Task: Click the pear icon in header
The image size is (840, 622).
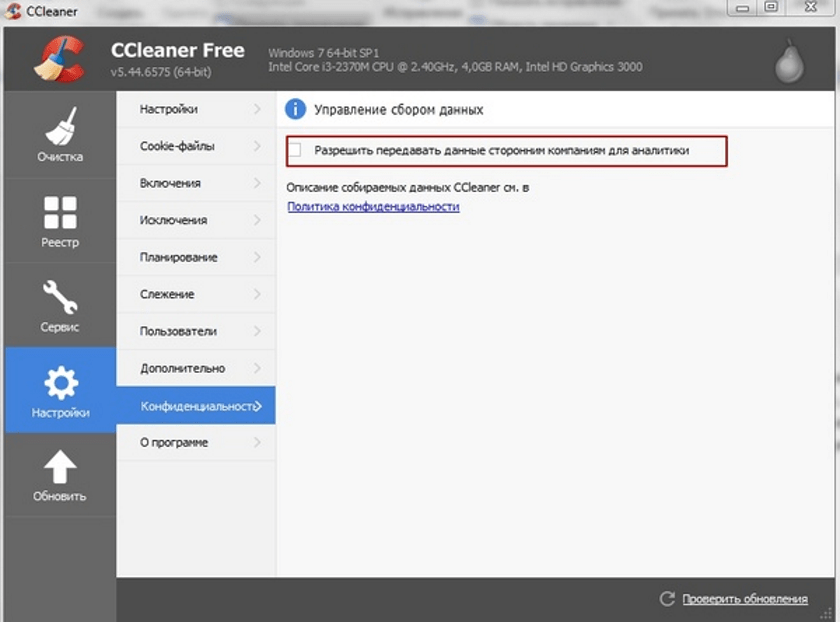Action: (789, 63)
